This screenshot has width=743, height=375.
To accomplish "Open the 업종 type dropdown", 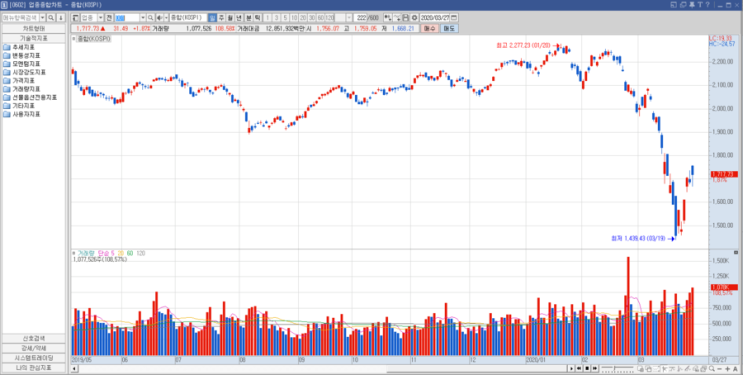I will (100, 18).
